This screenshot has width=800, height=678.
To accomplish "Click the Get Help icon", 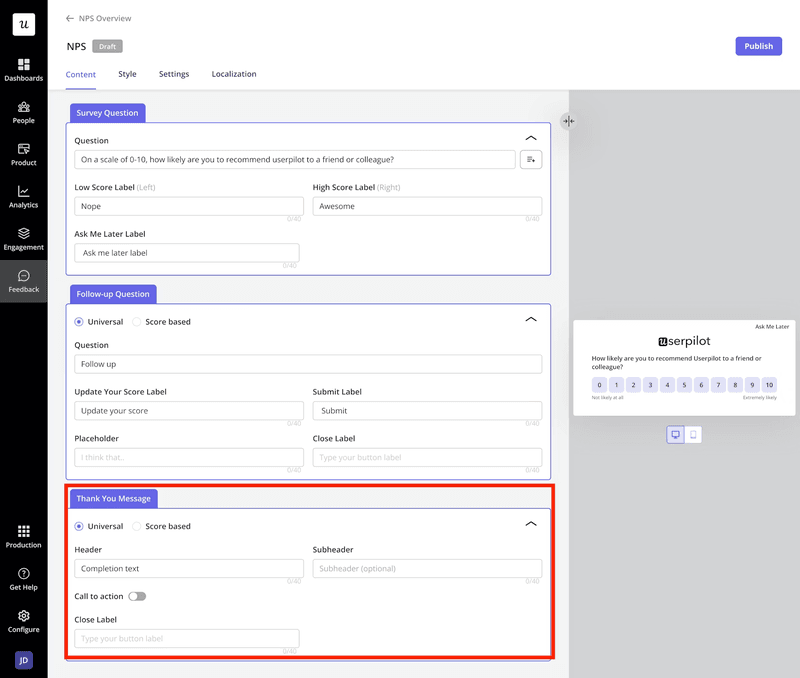I will 23,578.
